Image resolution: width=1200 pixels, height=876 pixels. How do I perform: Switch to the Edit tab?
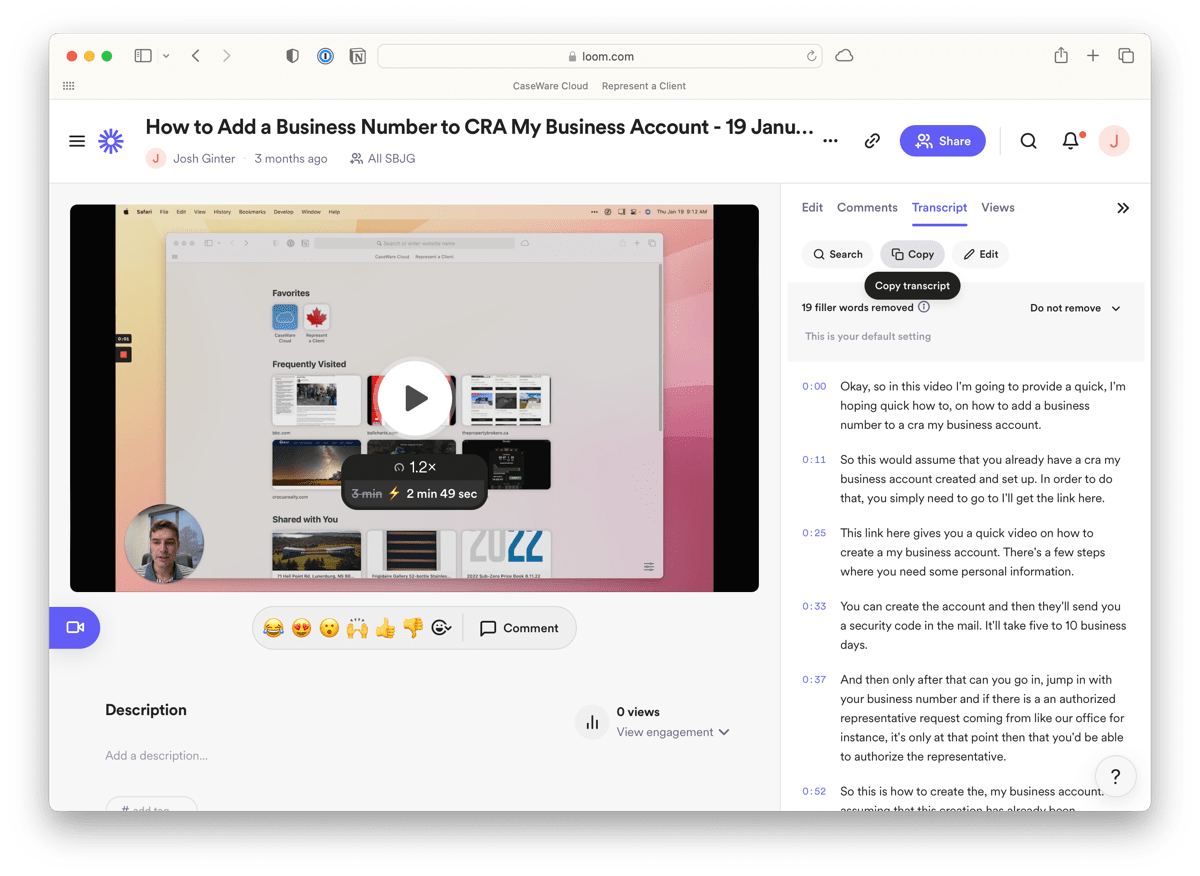click(812, 208)
